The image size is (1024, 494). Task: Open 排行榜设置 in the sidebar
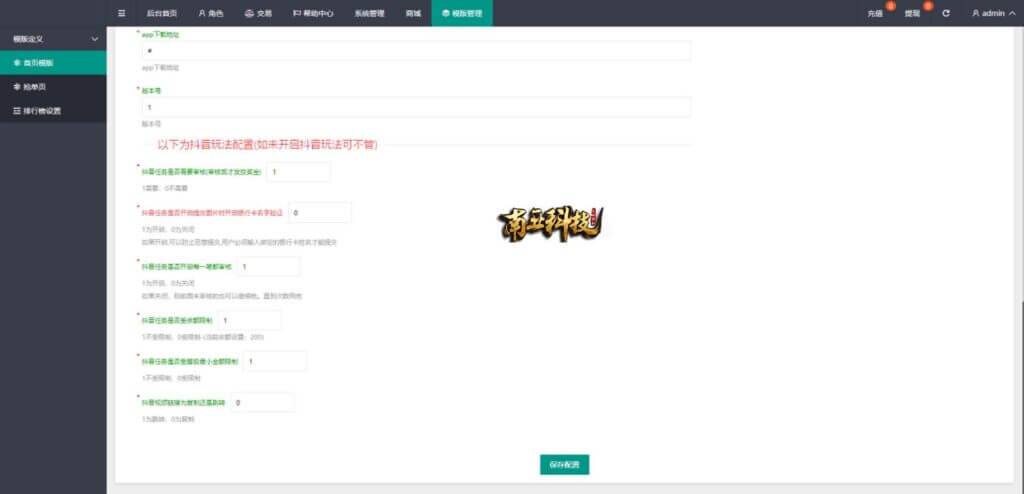53,111
